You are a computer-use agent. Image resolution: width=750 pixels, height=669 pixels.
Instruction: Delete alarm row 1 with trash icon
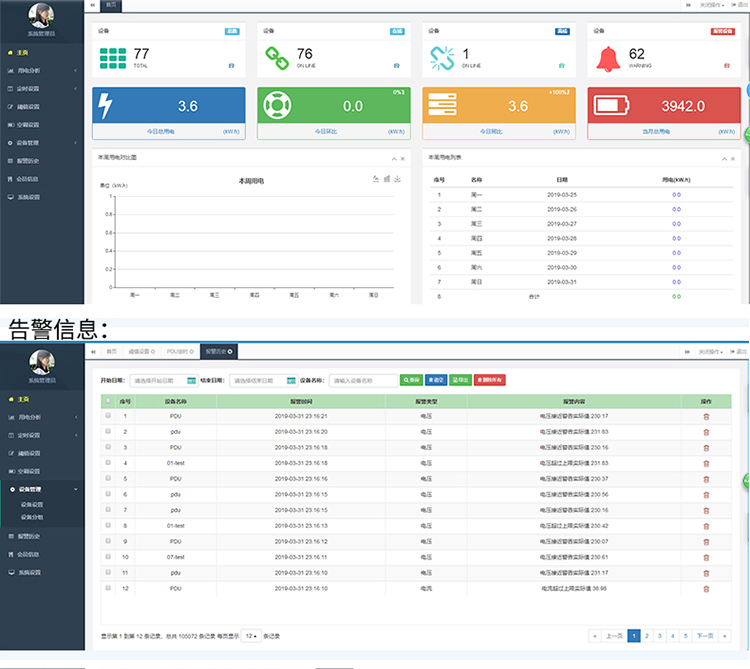[x=706, y=417]
